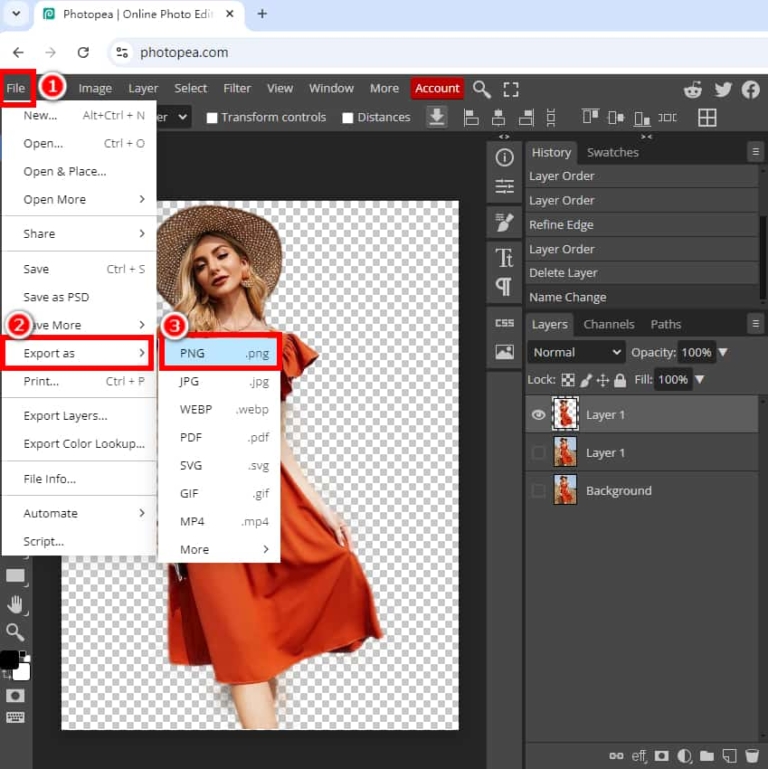Open the CSS panel icon
Image resolution: width=768 pixels, height=769 pixels.
(x=504, y=323)
